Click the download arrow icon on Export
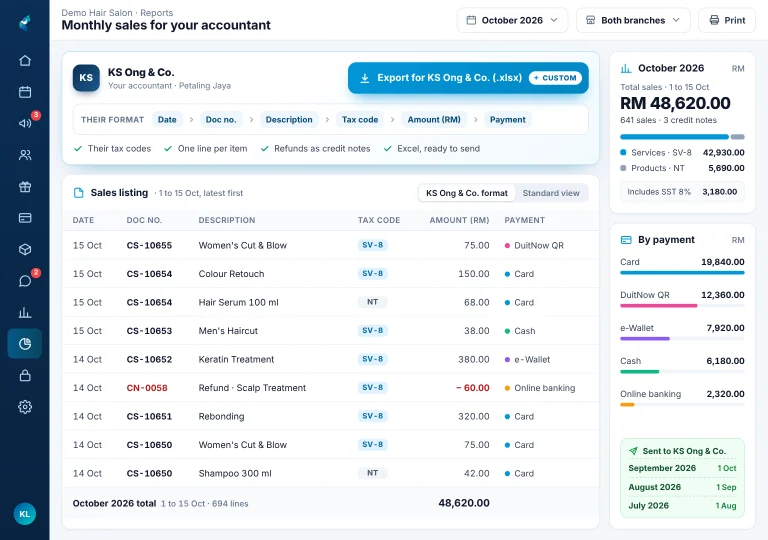 (365, 78)
